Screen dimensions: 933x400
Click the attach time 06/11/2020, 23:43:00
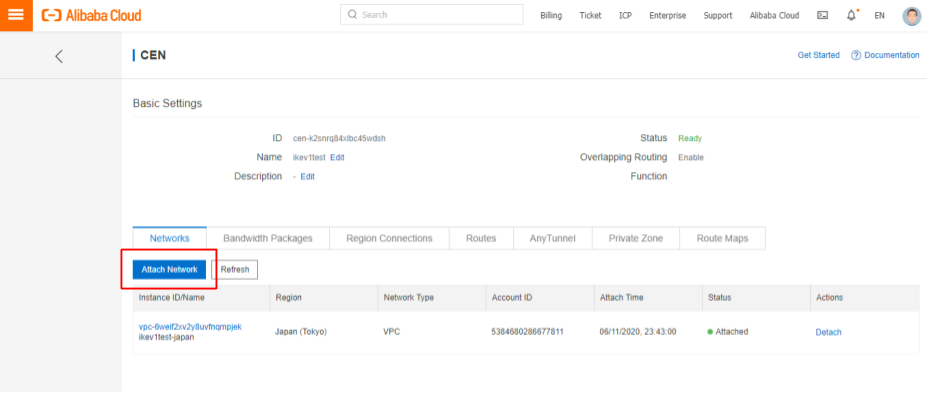click(x=638, y=332)
